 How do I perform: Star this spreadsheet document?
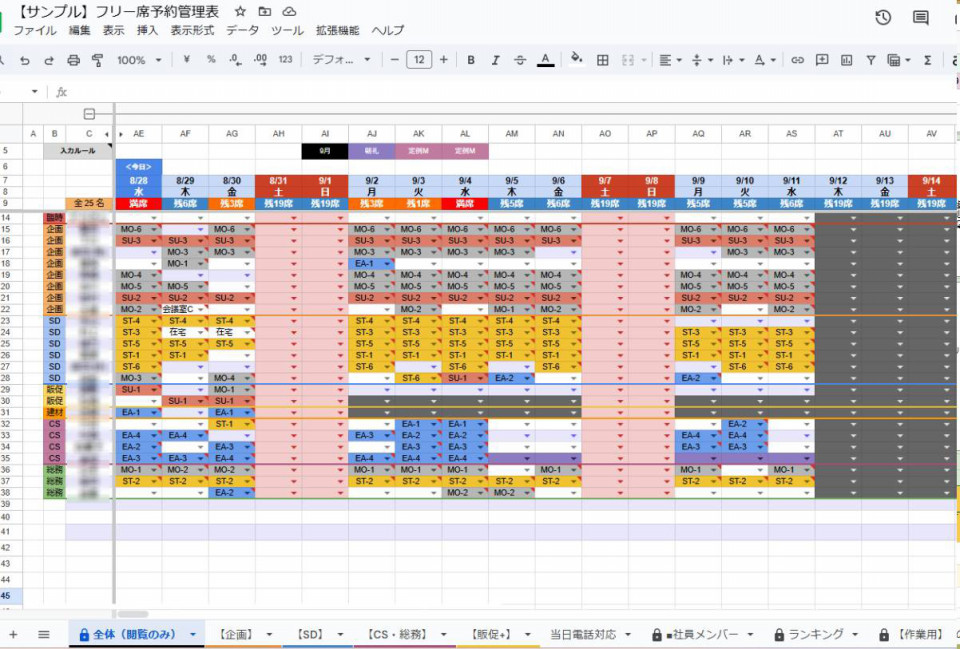(x=241, y=11)
